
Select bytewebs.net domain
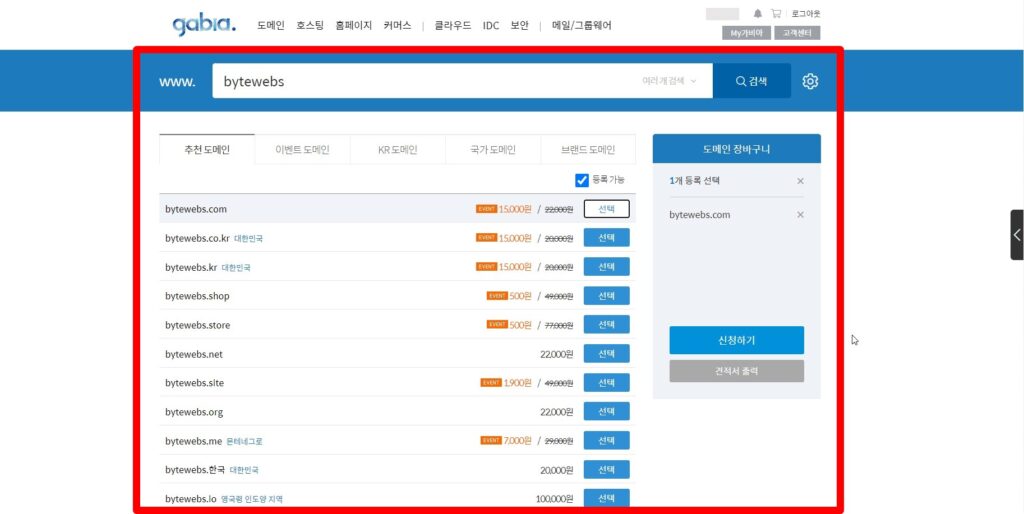(607, 353)
